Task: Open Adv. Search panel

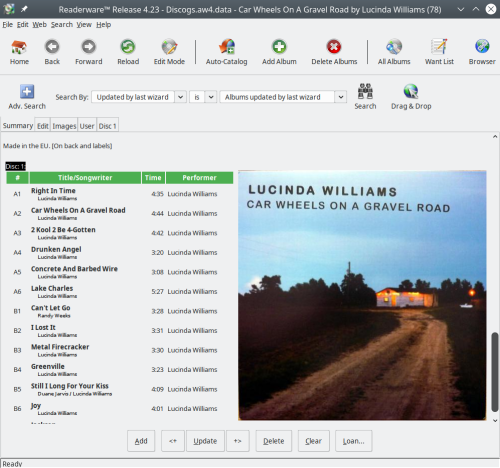Action: [x=27, y=97]
